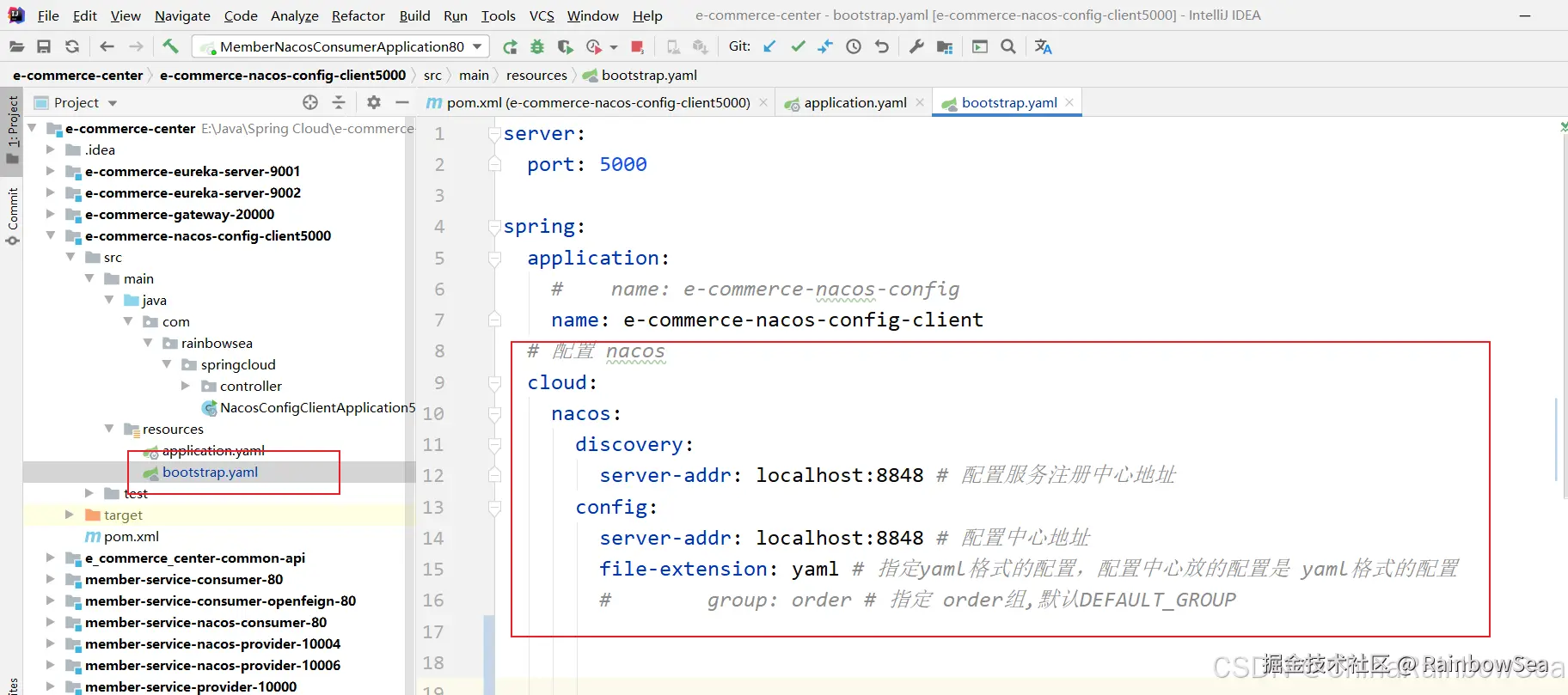This screenshot has width=1568, height=695.
Task: Click the editor vertical scrollbar marker
Action: (x=1557, y=438)
